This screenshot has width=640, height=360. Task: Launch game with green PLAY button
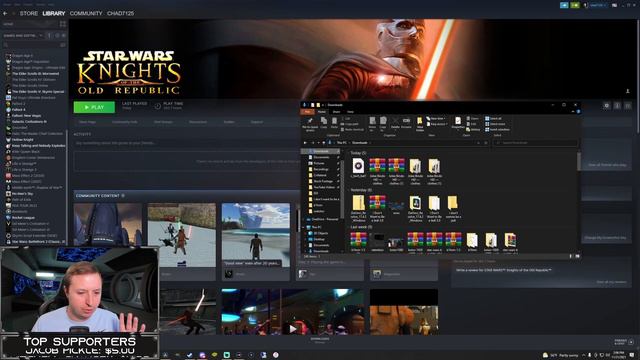coord(94,107)
